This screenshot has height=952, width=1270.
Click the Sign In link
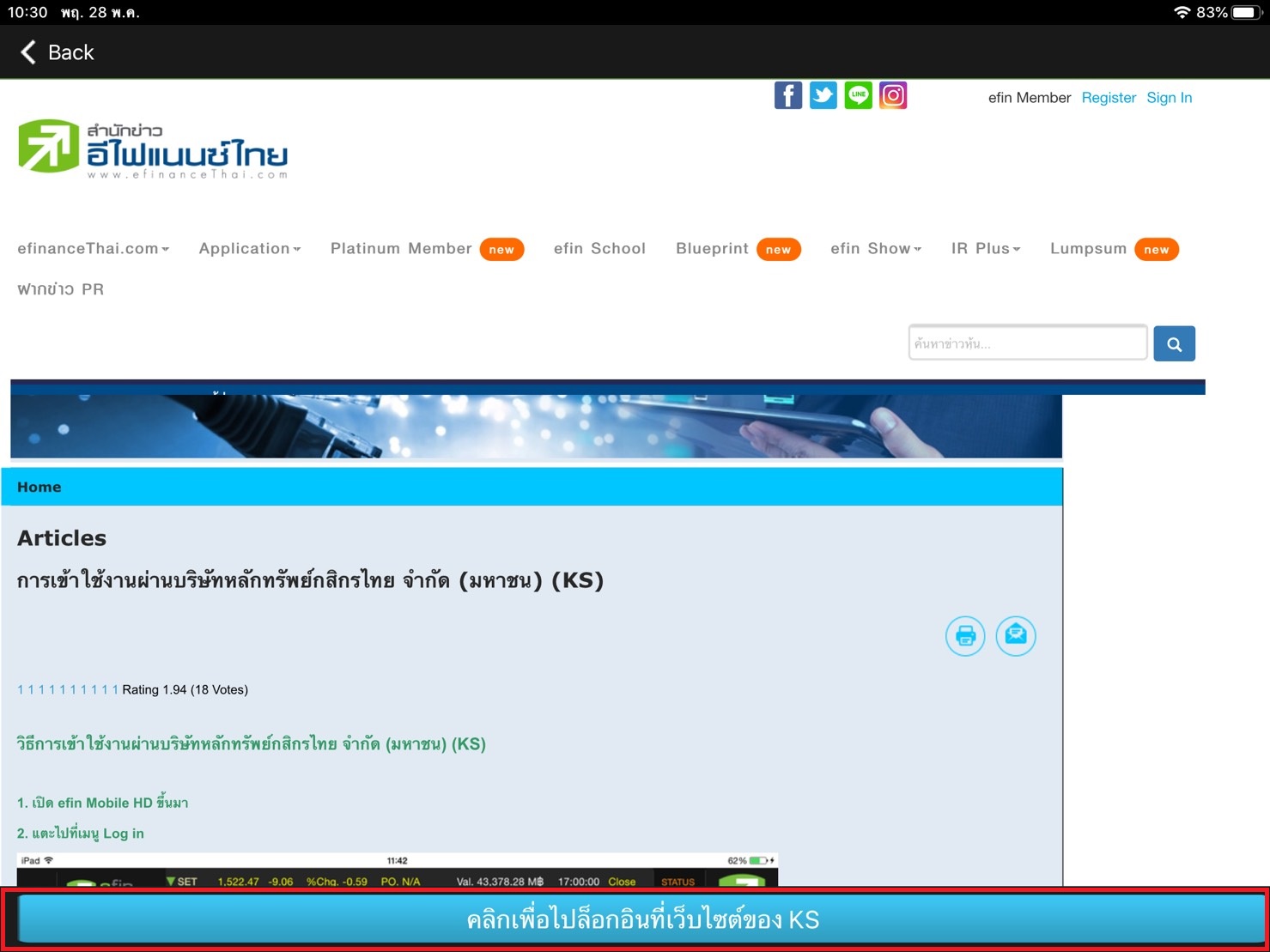click(x=1170, y=98)
